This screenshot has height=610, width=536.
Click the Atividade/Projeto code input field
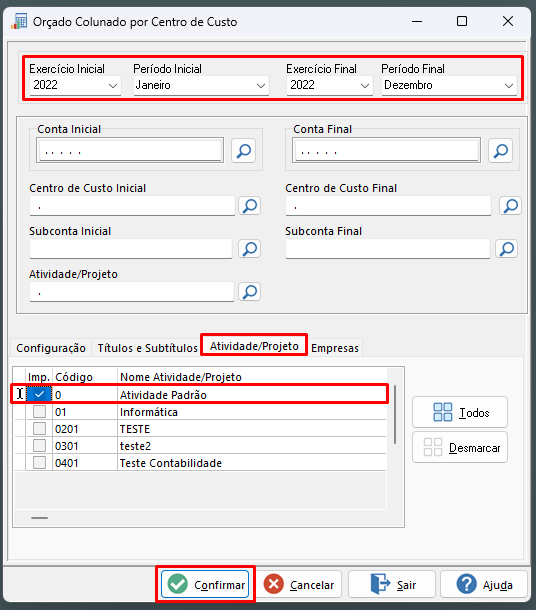pyautogui.click(x=132, y=291)
